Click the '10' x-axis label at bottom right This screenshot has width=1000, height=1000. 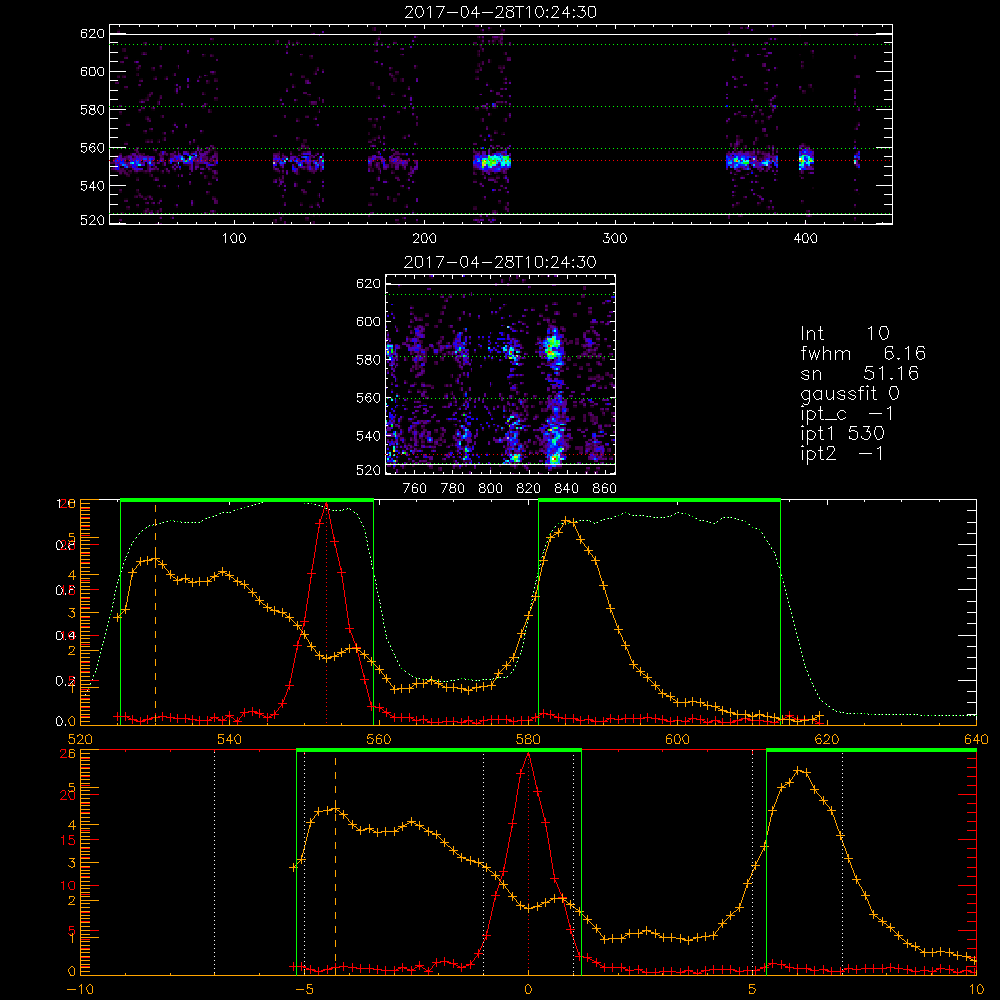(x=976, y=990)
